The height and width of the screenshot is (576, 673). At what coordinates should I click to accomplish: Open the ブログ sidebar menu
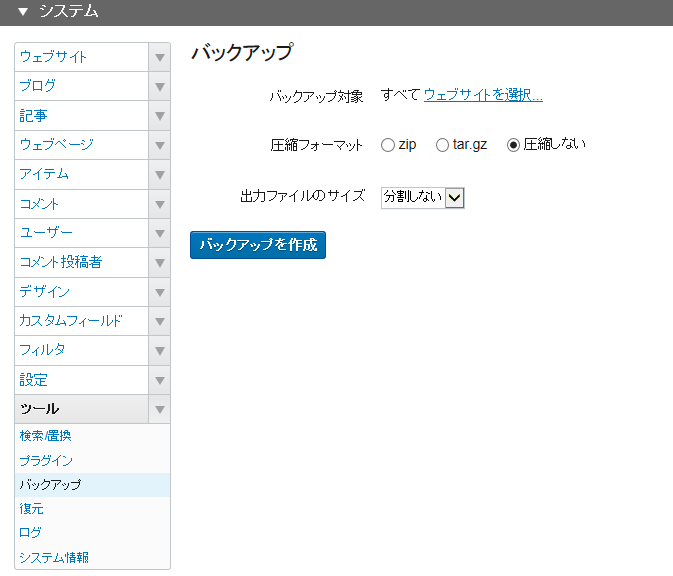click(82, 87)
